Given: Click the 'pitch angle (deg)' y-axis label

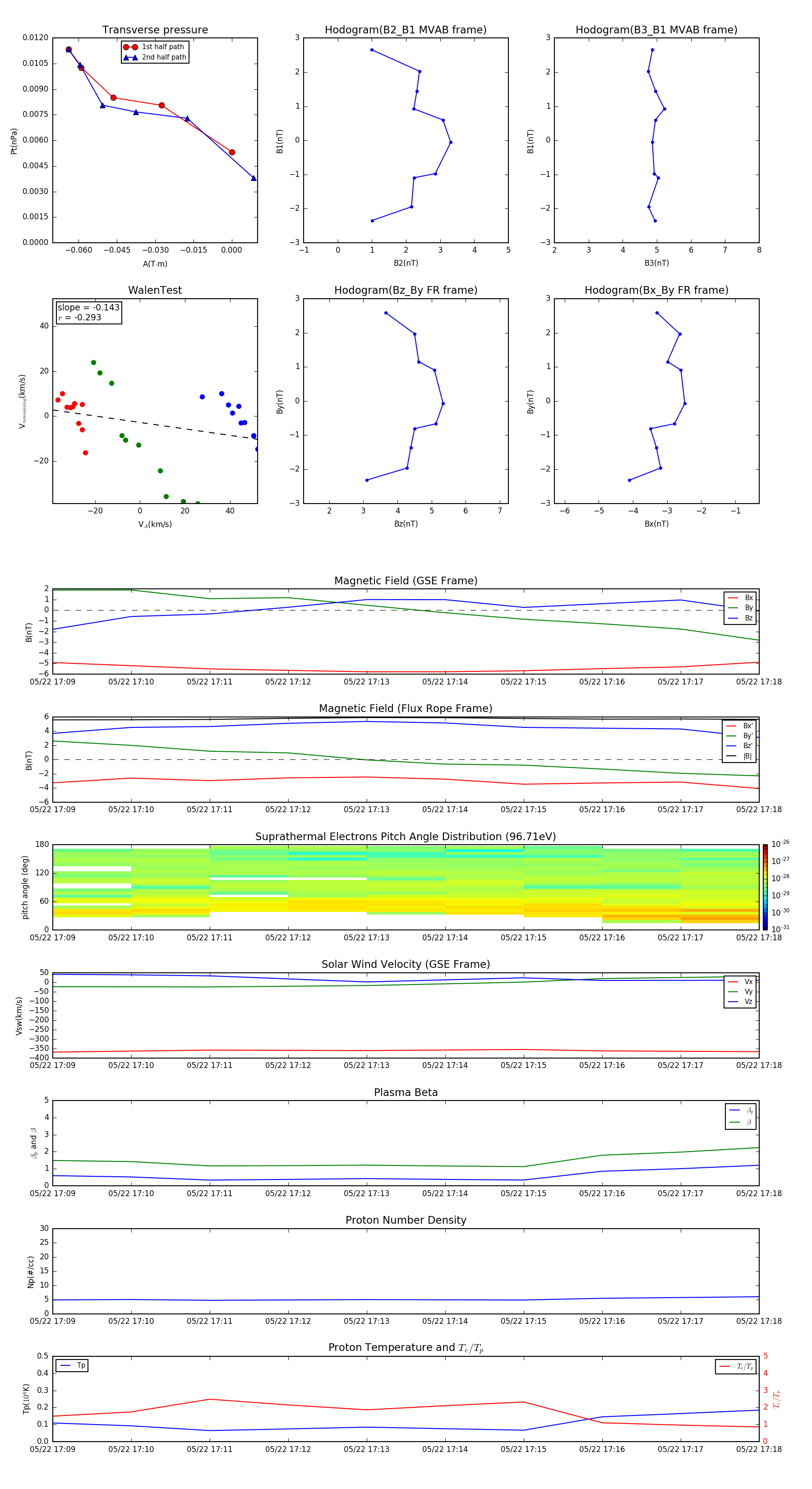Looking at the screenshot, I should point(25,887).
